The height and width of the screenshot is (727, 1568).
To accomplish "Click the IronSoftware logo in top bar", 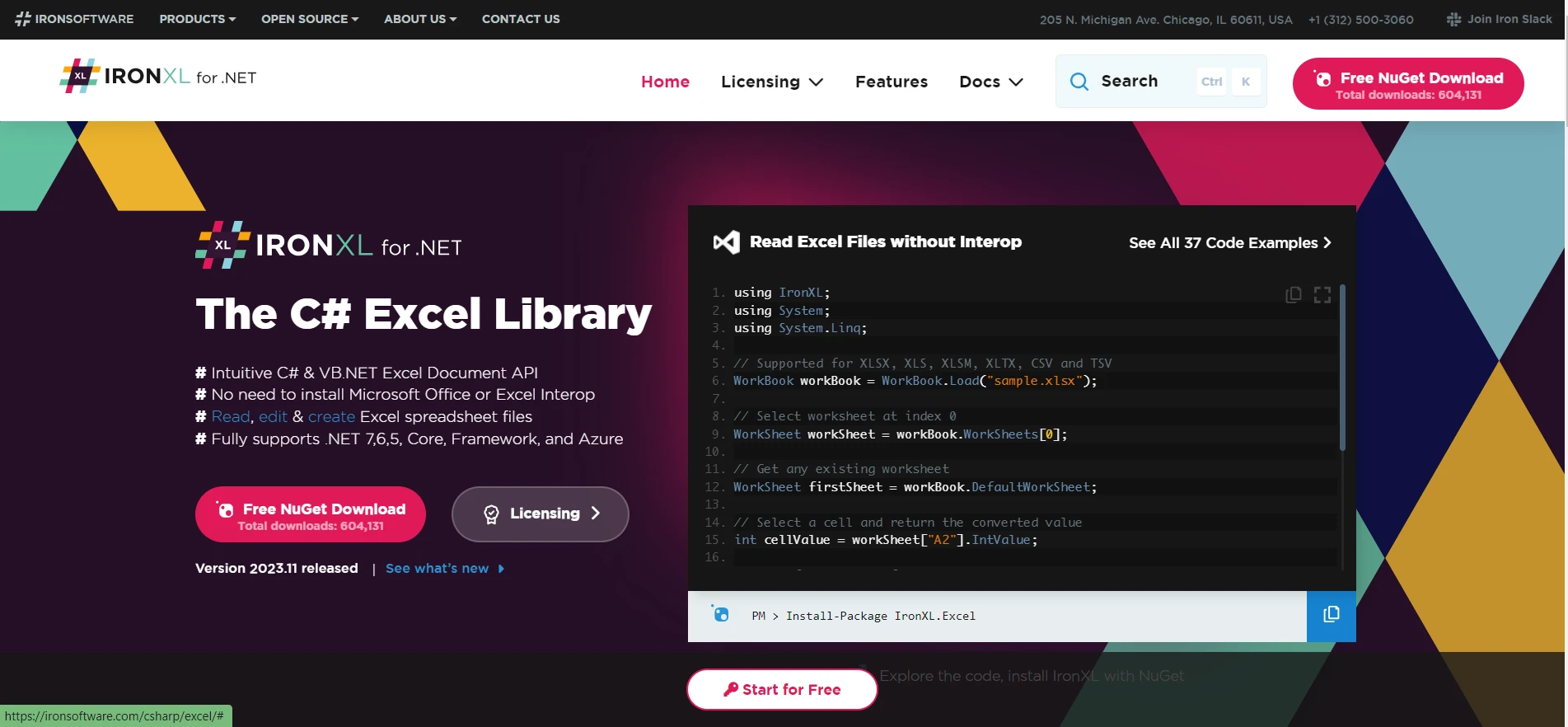I will tap(74, 19).
